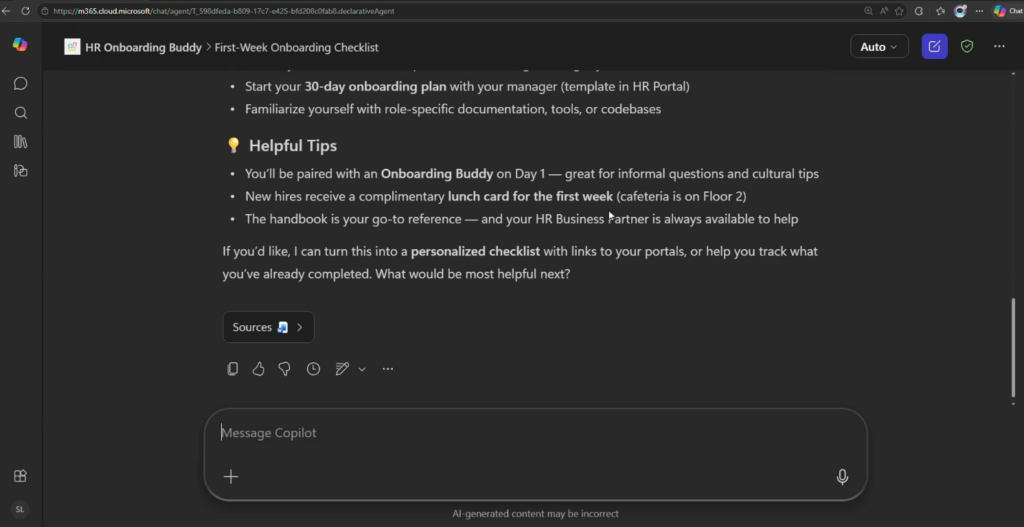Click the microphone for voice input

(842, 477)
